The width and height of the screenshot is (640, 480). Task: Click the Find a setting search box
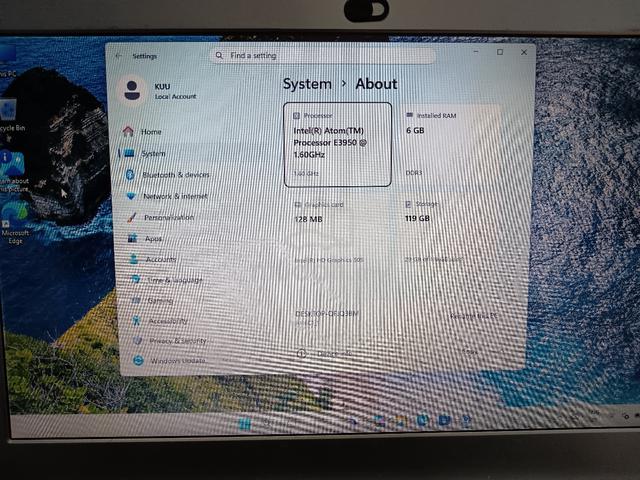pyautogui.click(x=322, y=56)
